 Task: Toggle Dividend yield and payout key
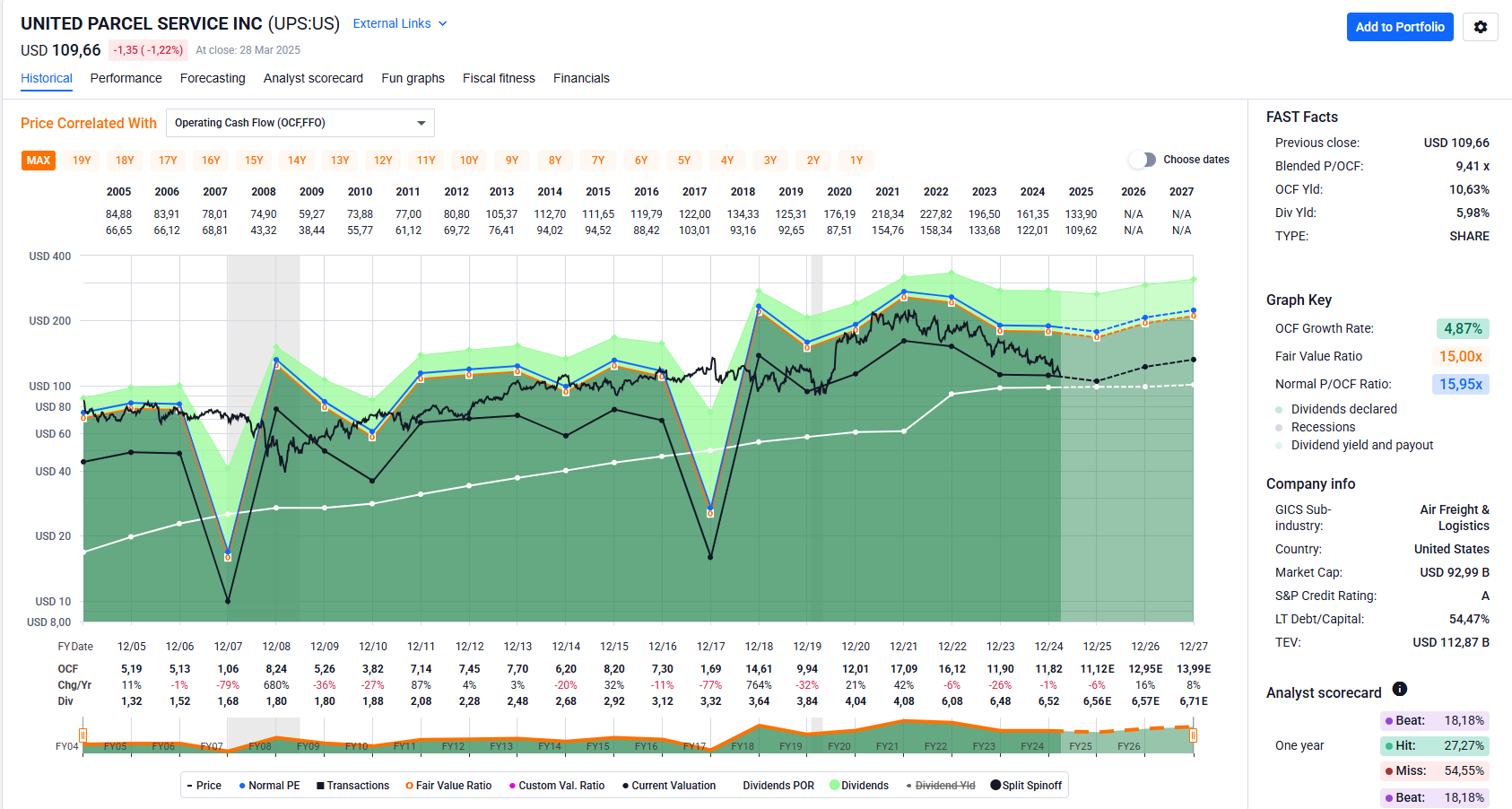coord(1361,445)
